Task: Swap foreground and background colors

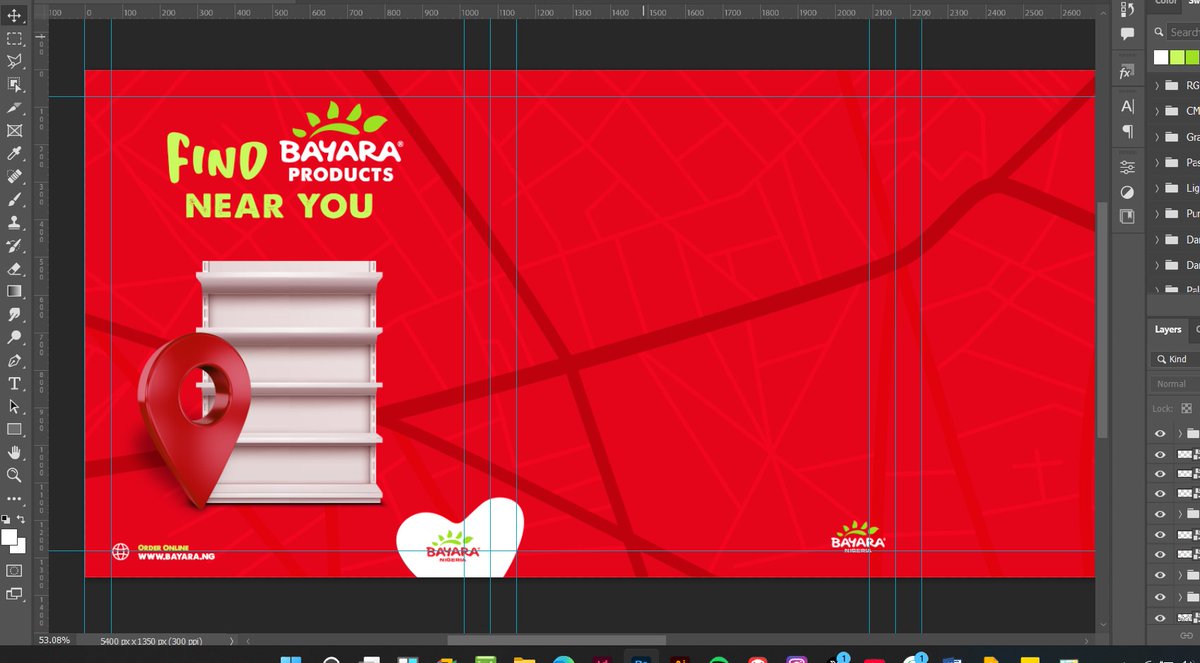Action: tap(22, 519)
